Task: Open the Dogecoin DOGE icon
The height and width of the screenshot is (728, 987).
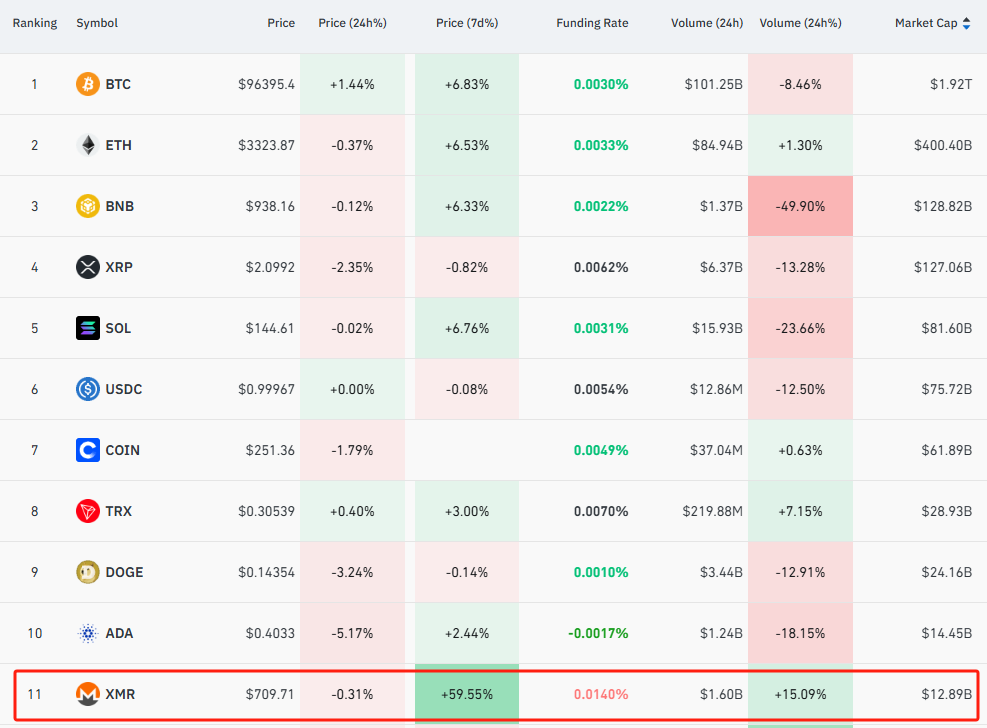Action: pos(87,573)
